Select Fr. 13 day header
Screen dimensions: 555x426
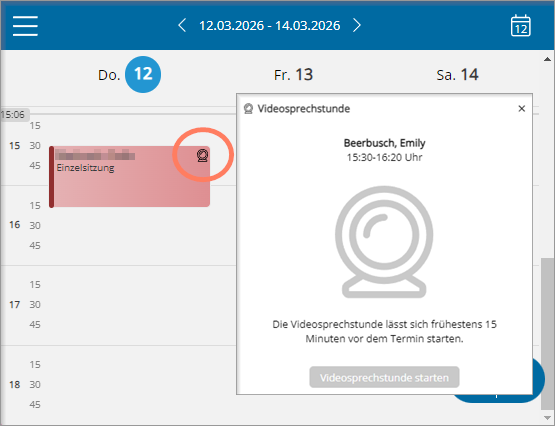(x=293, y=75)
